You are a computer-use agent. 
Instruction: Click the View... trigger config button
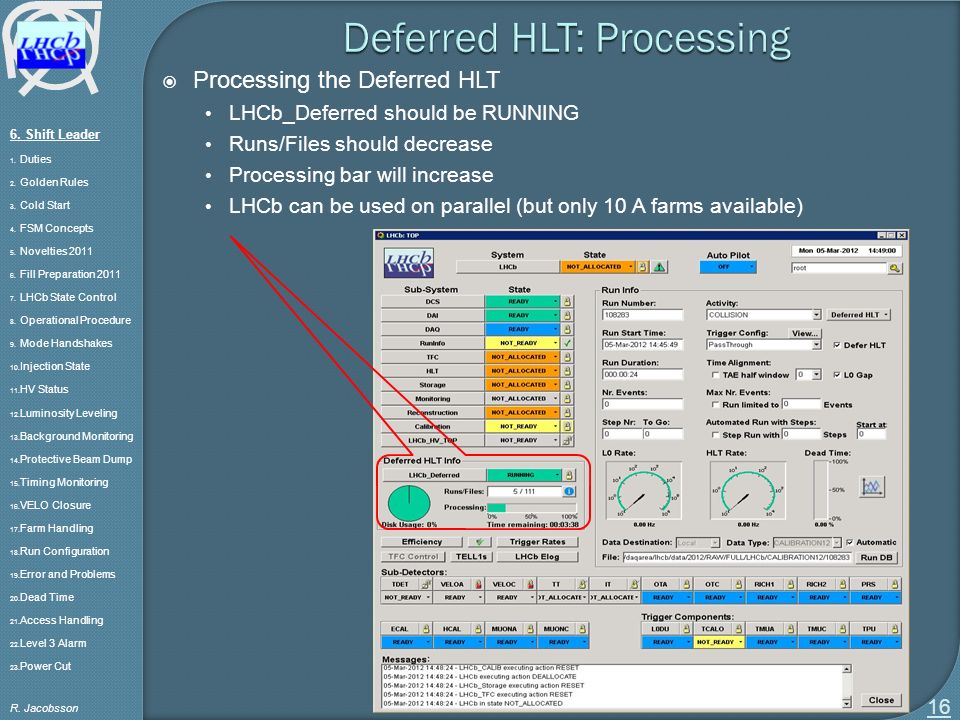tap(804, 333)
